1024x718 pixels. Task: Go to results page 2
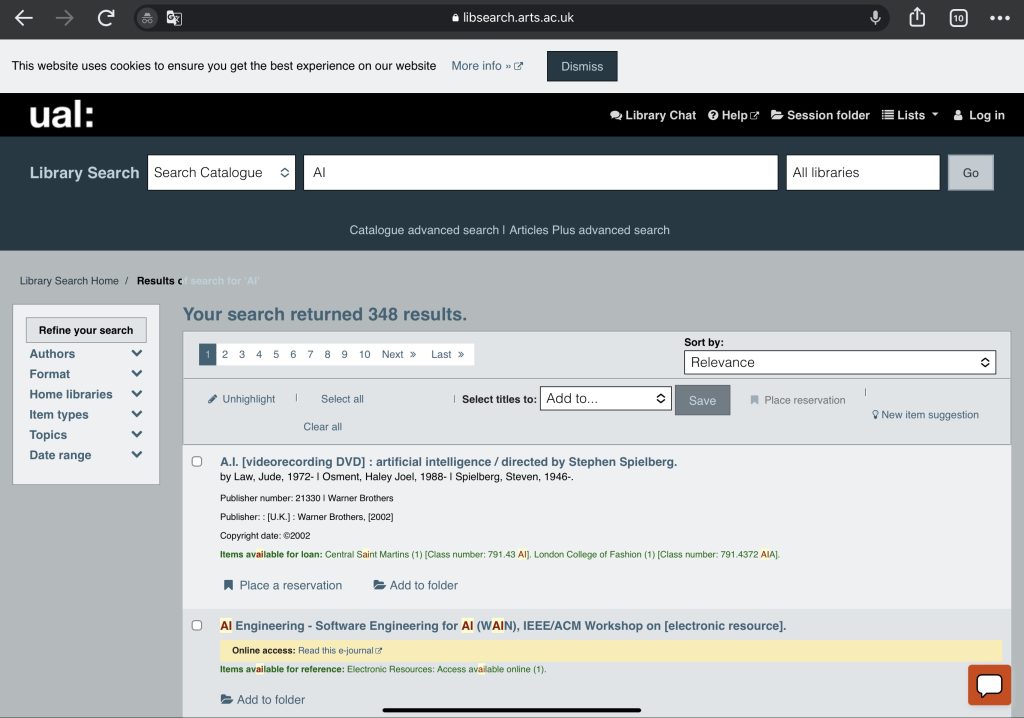tap(225, 354)
